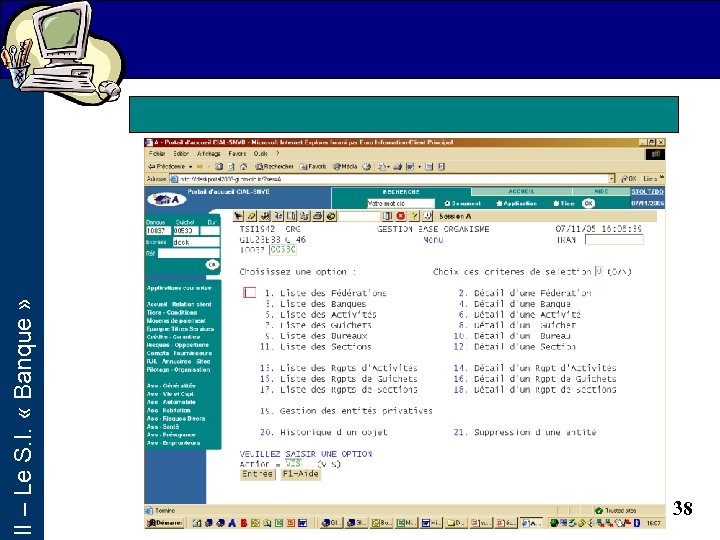The image size is (720, 540).
Task: Click the blank field in session toolbar
Action: 359,216
